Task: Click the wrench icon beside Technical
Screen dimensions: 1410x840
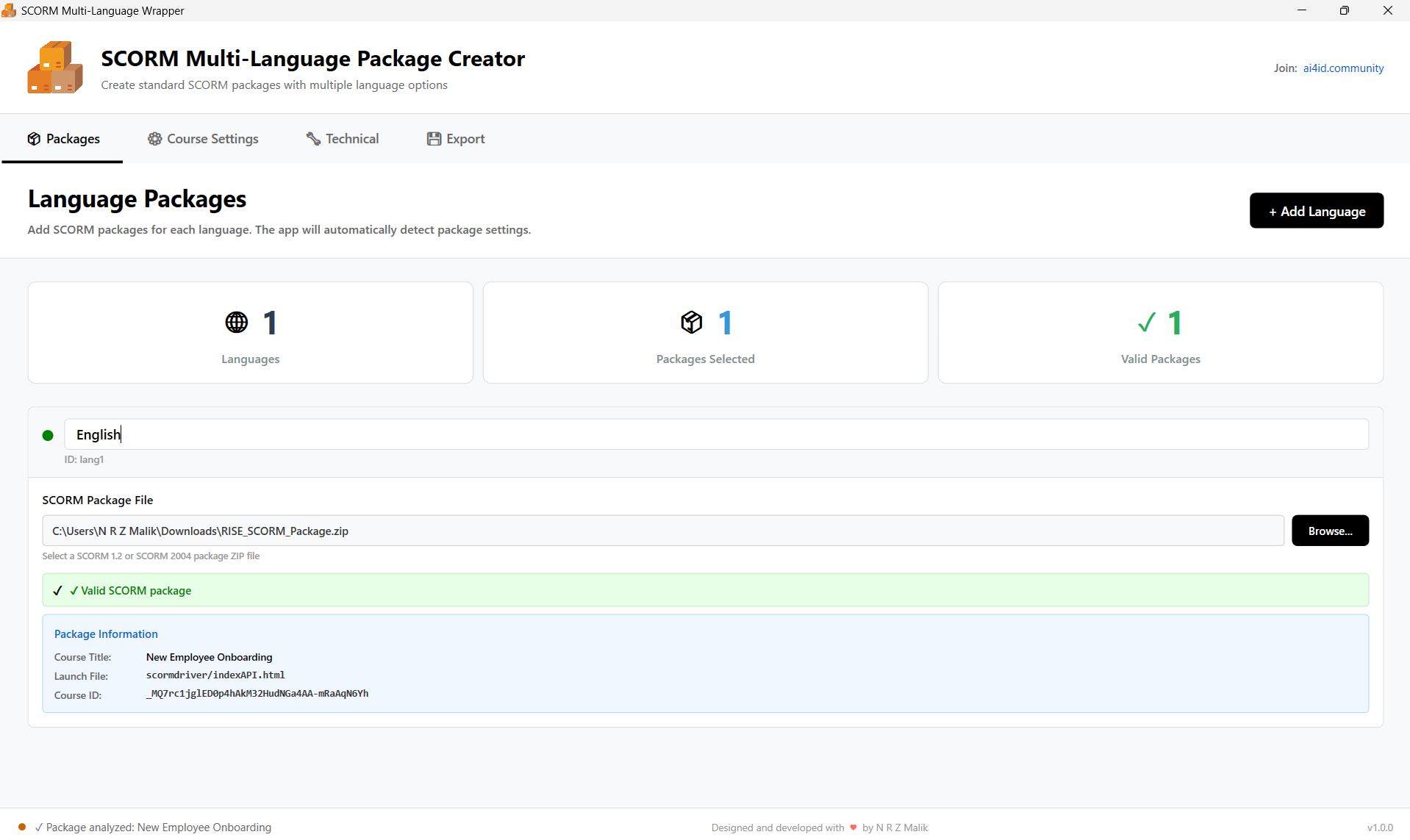Action: click(313, 138)
